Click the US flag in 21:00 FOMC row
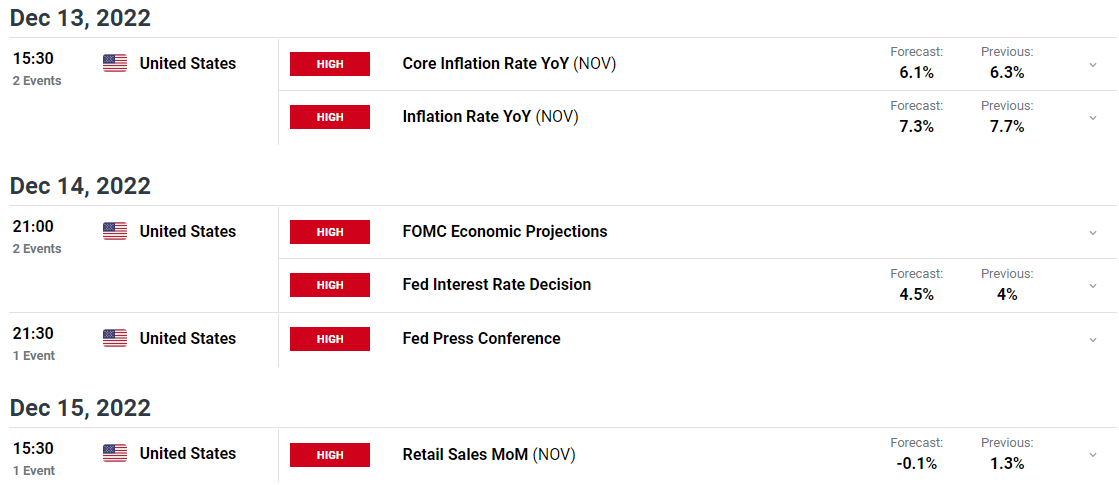 [115, 231]
